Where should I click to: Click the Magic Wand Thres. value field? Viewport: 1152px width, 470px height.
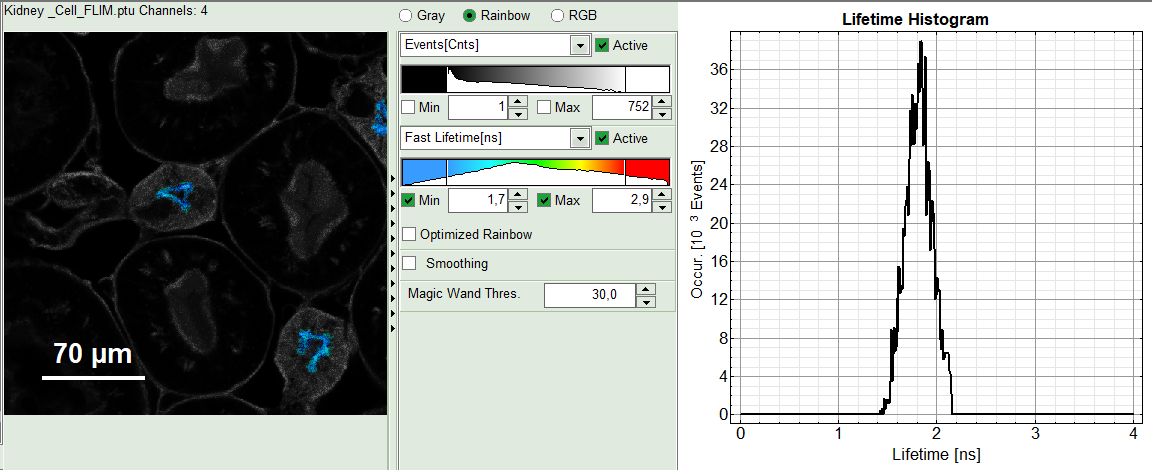coord(589,294)
